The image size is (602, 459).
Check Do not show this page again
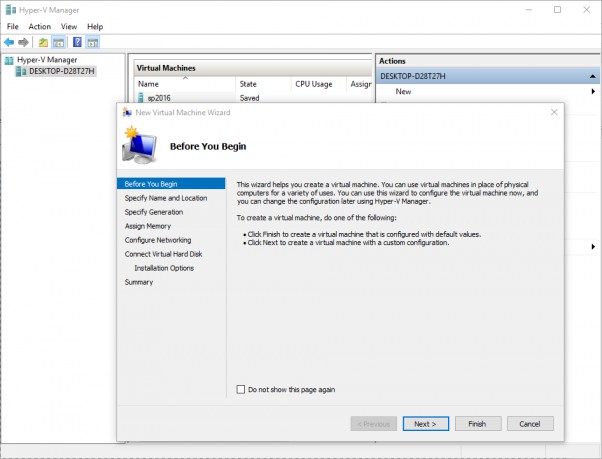coord(241,390)
